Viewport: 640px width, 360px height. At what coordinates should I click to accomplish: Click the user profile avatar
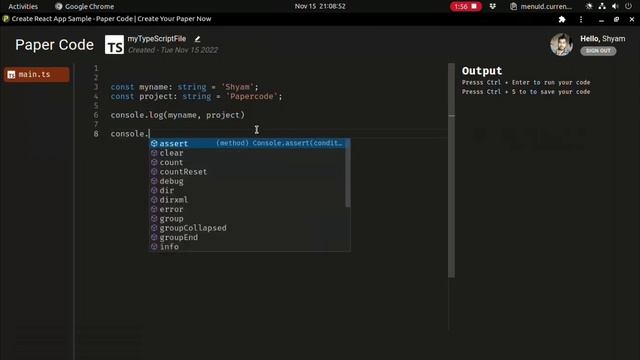pyautogui.click(x=561, y=44)
